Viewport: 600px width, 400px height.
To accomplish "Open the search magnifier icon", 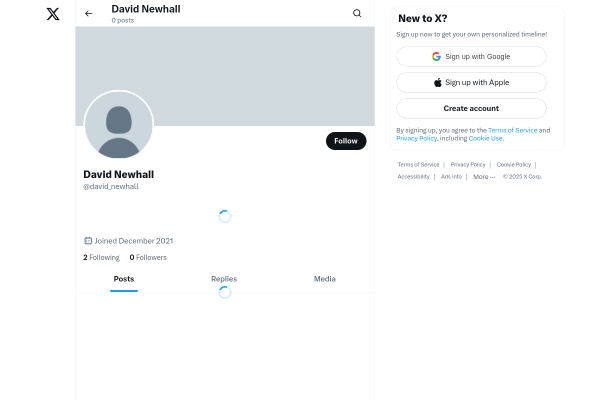I will (357, 13).
